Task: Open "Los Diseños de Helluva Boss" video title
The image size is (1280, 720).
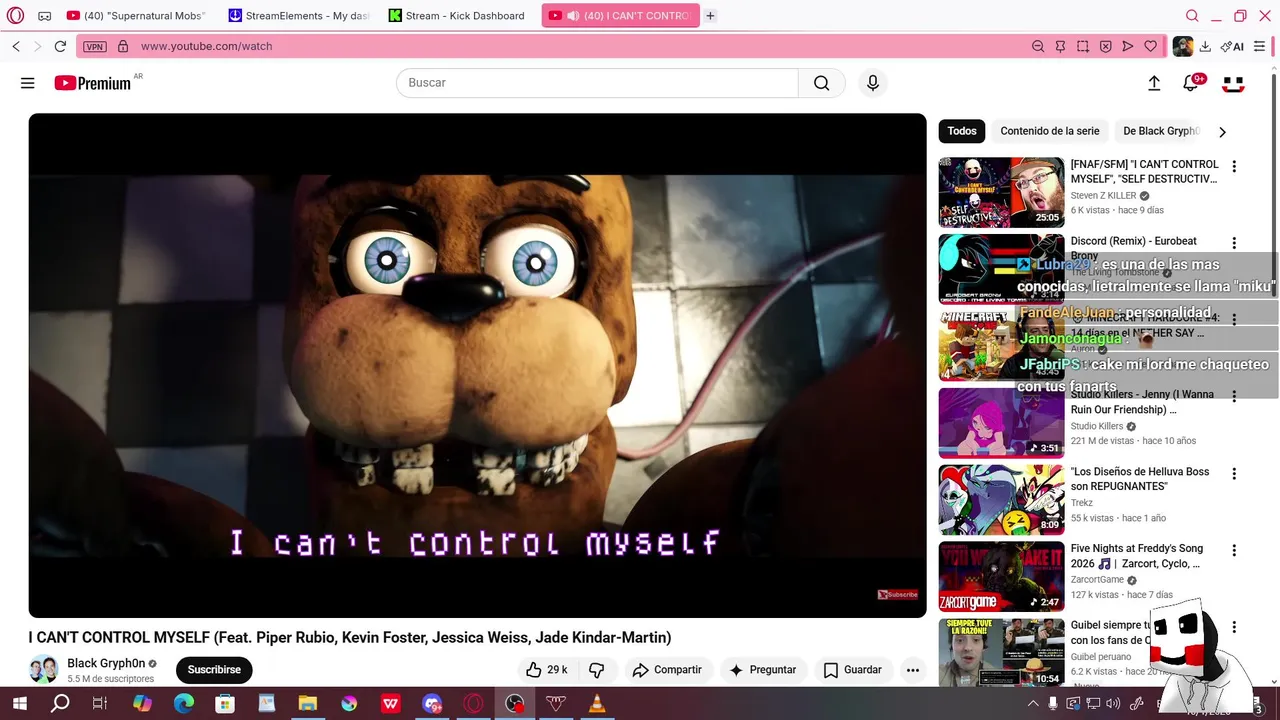Action: [x=1140, y=479]
